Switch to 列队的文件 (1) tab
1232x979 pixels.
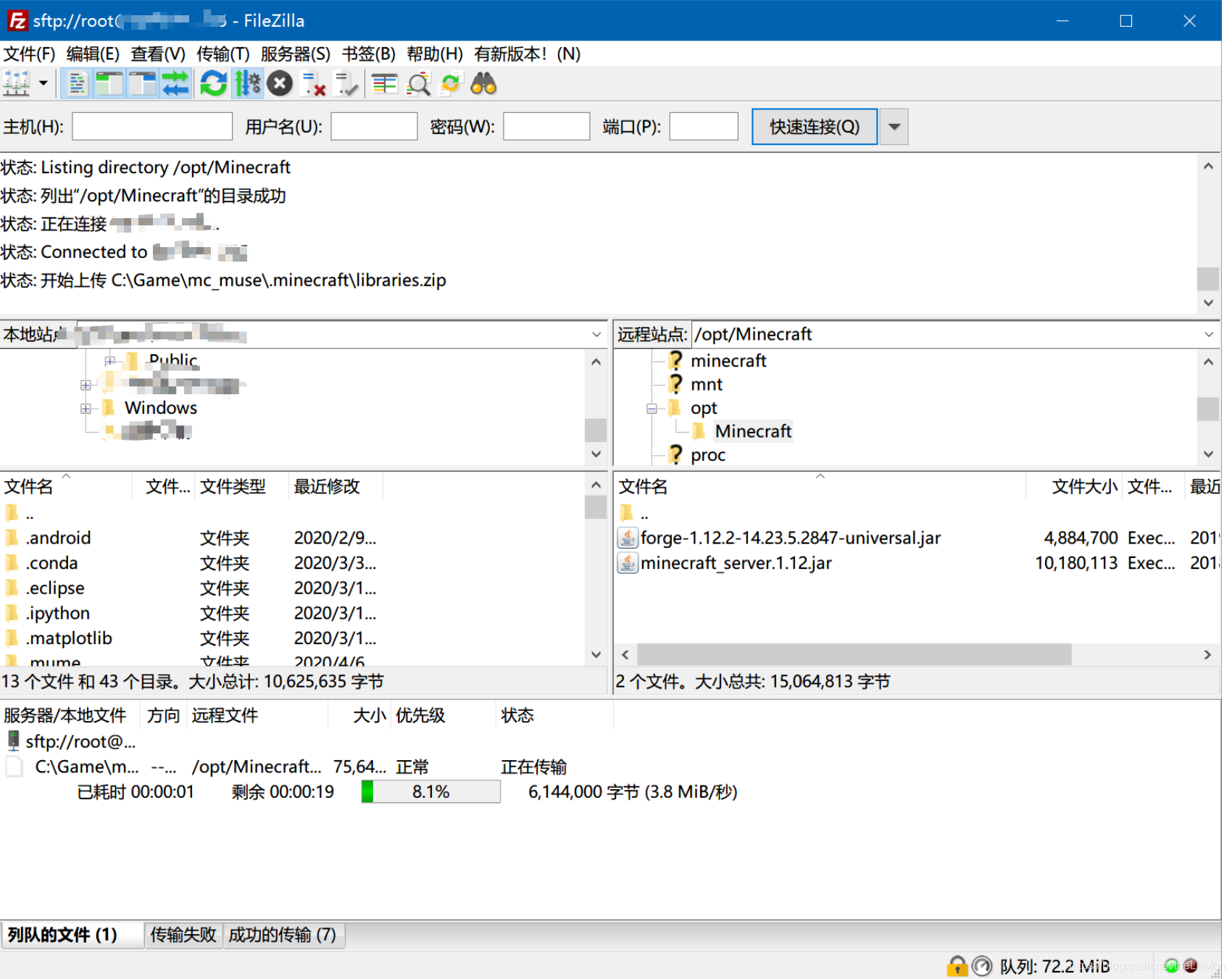pyautogui.click(x=72, y=935)
